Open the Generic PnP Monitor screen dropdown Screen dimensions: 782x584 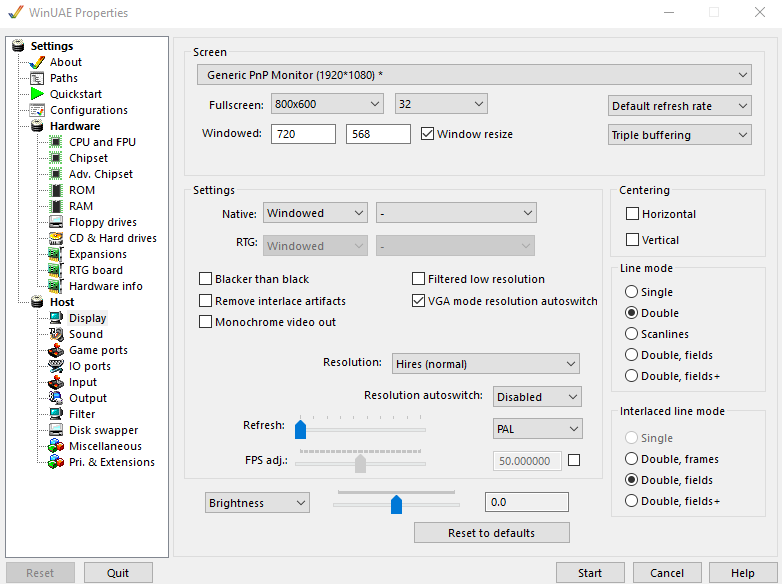point(474,75)
